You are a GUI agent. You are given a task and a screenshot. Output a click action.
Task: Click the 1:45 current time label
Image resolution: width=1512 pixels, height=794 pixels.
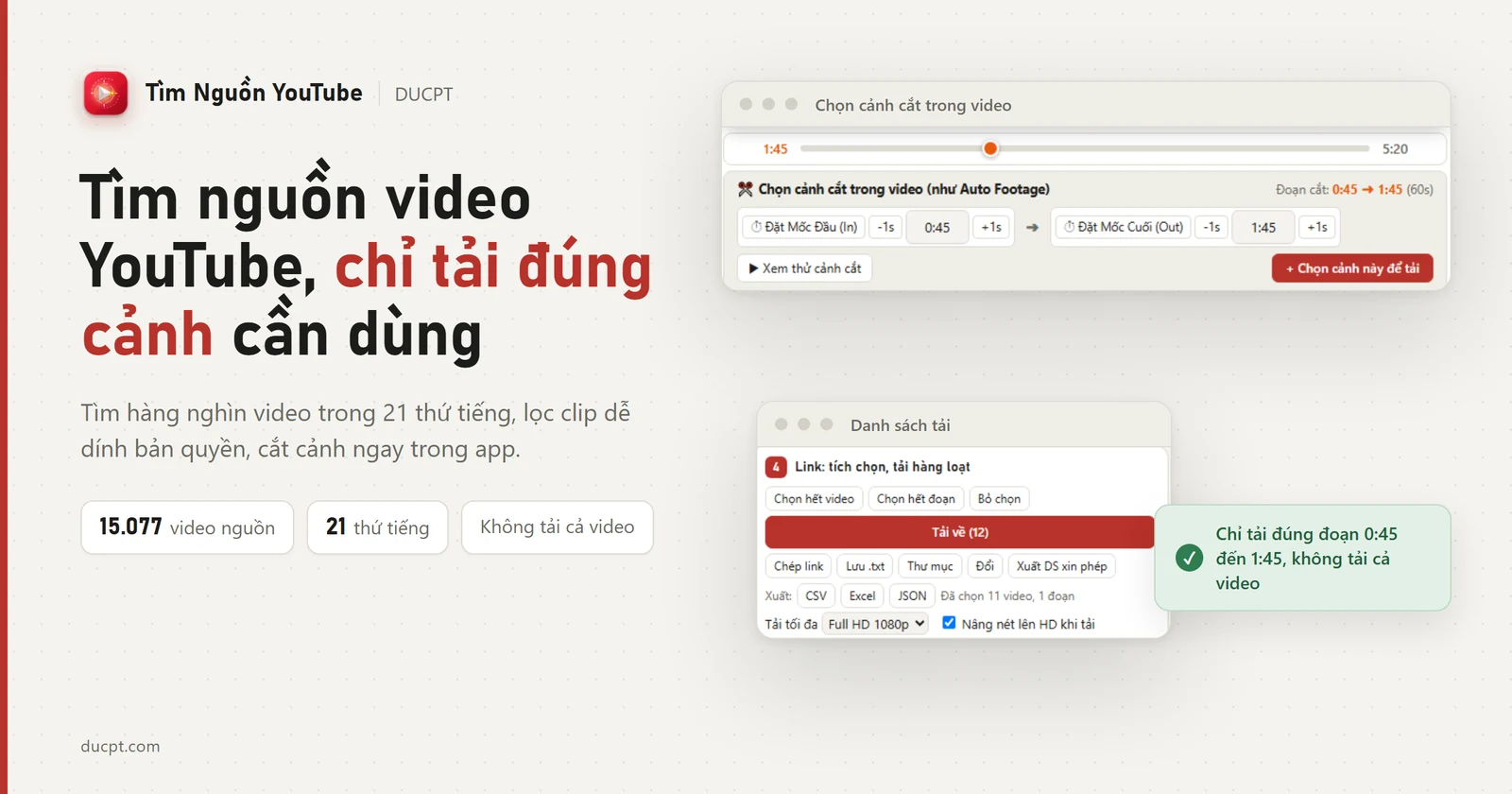click(775, 149)
